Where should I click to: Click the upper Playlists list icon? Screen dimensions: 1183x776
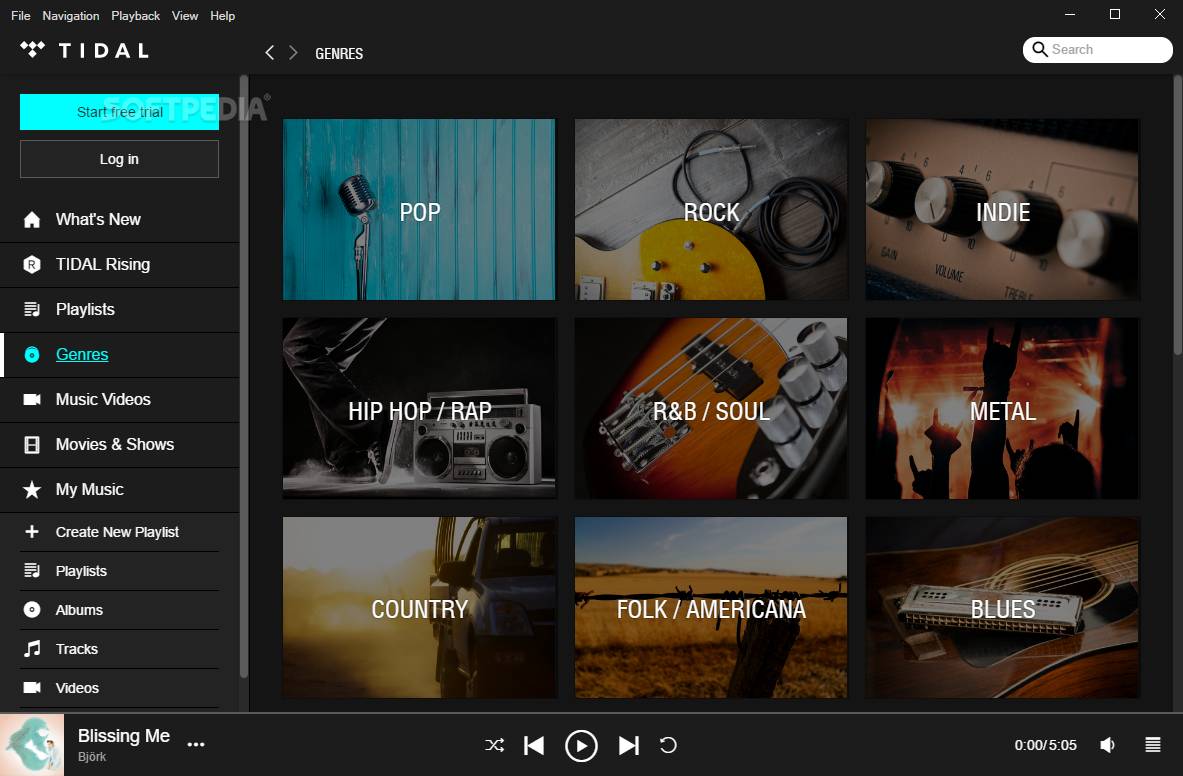(x=32, y=309)
